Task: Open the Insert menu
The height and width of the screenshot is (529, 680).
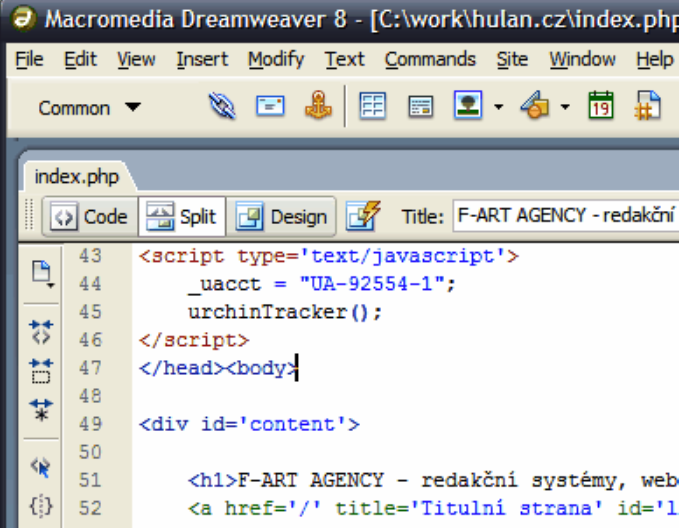Action: (x=202, y=59)
